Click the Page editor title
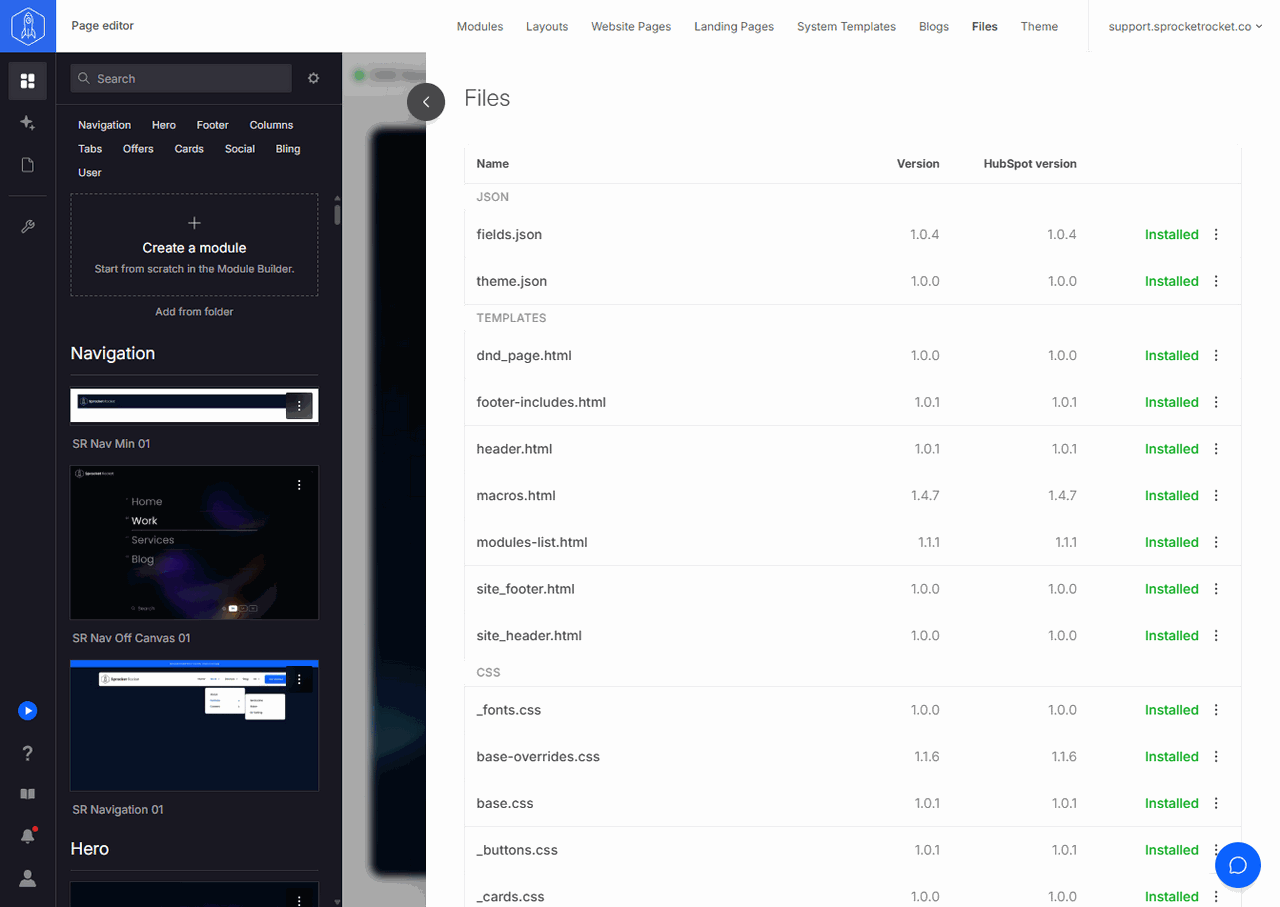Viewport: 1280px width, 907px height. click(x=103, y=26)
